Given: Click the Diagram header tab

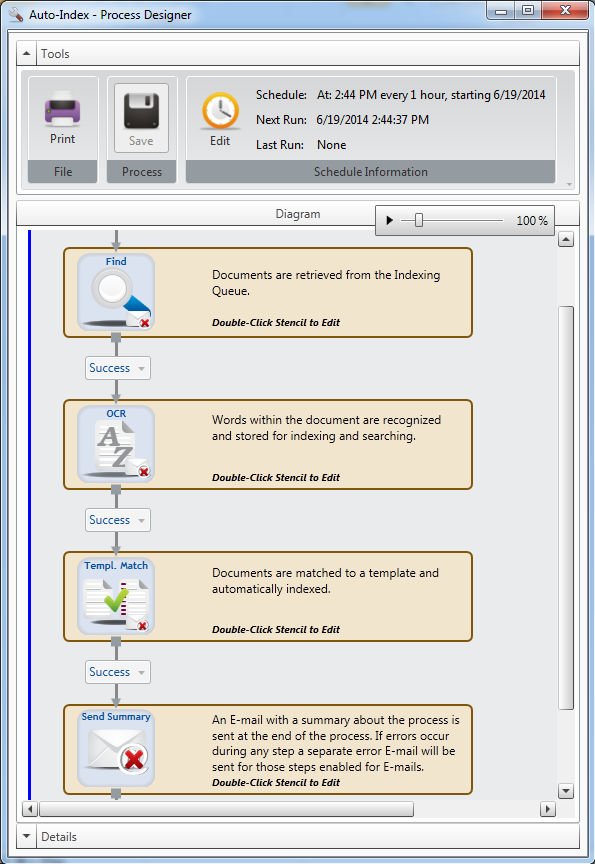Looking at the screenshot, I should (x=298, y=214).
